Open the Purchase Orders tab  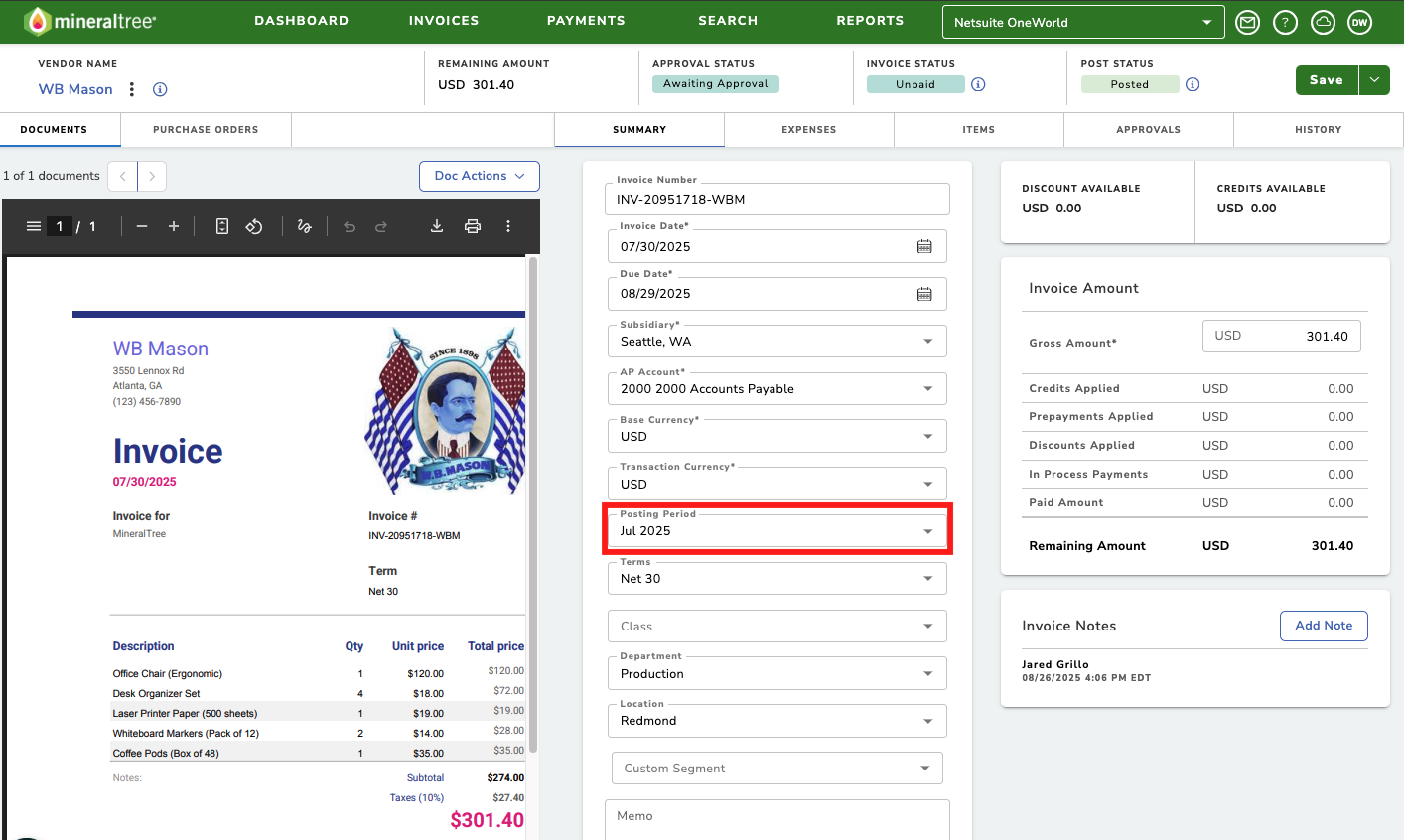(x=206, y=130)
